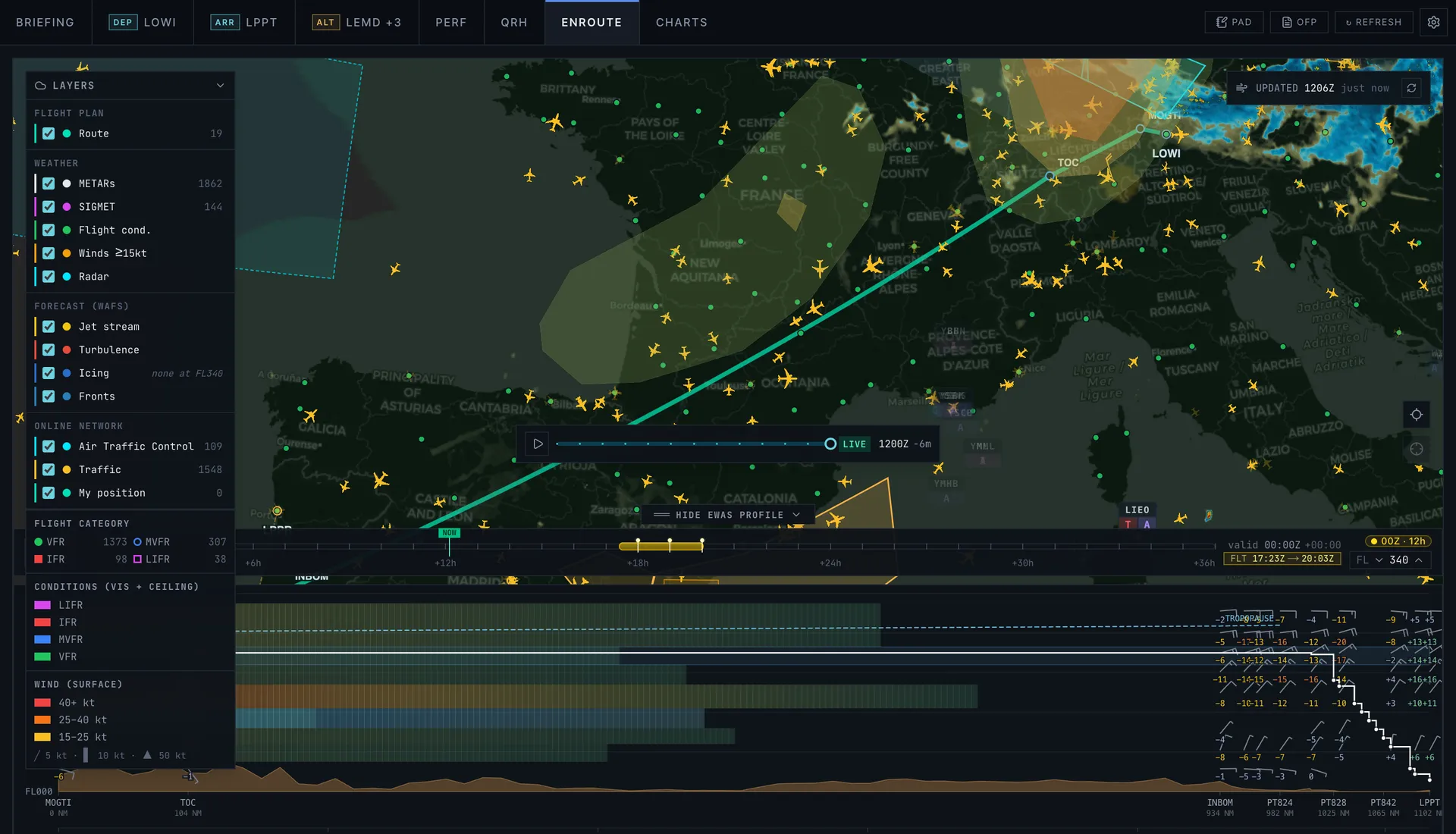Click the LIEO ATC station label
Viewport: 1456px width, 834px height.
coord(1137,510)
